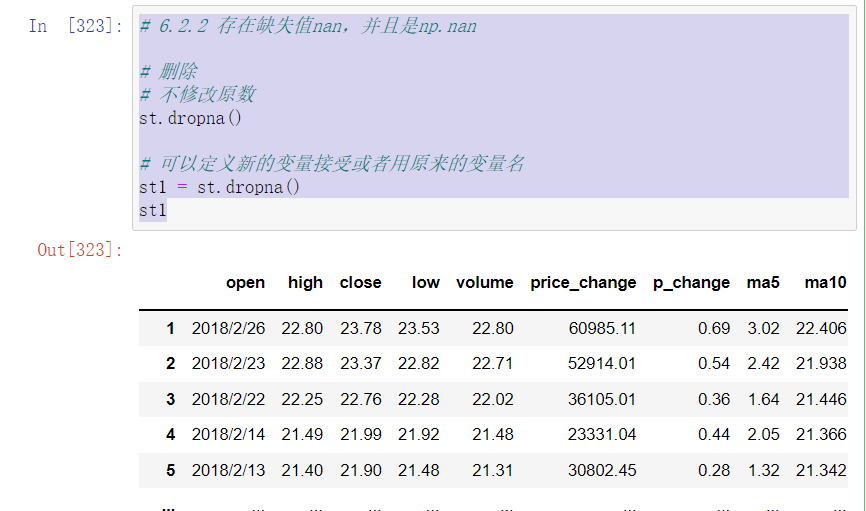The image size is (866, 511).
Task: Click the Out[323] output prompt label
Action: point(80,250)
